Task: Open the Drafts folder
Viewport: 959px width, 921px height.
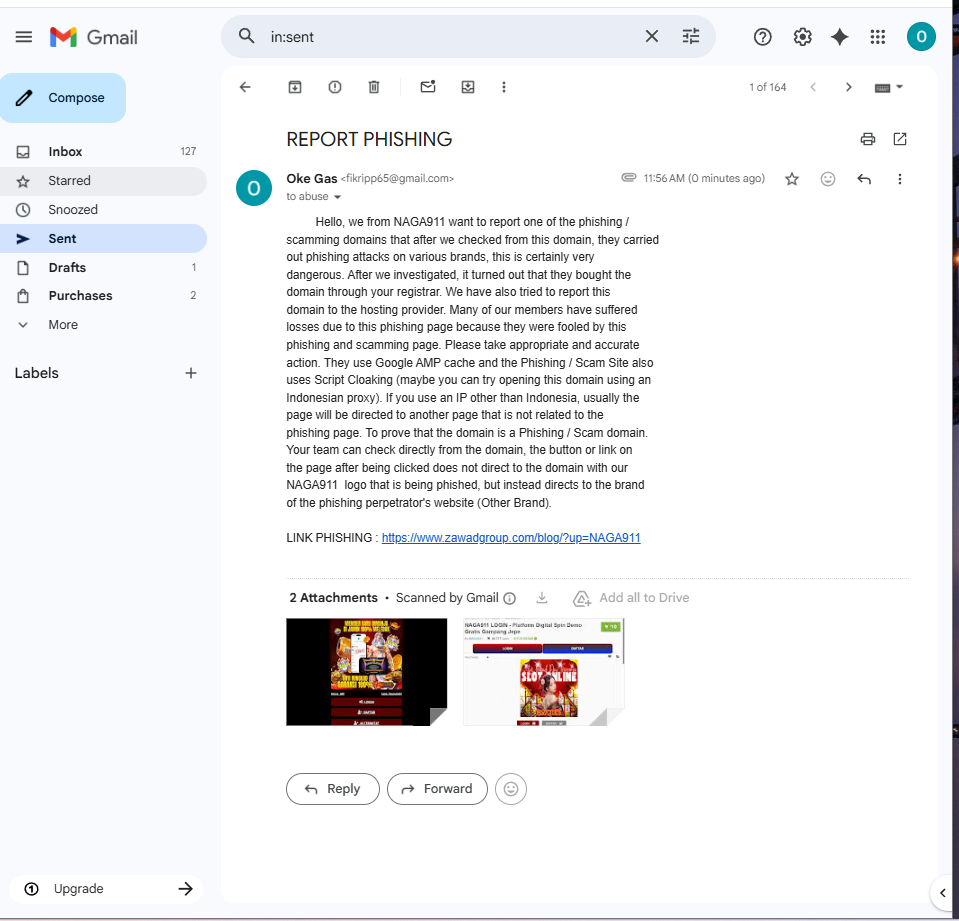Action: (103, 267)
